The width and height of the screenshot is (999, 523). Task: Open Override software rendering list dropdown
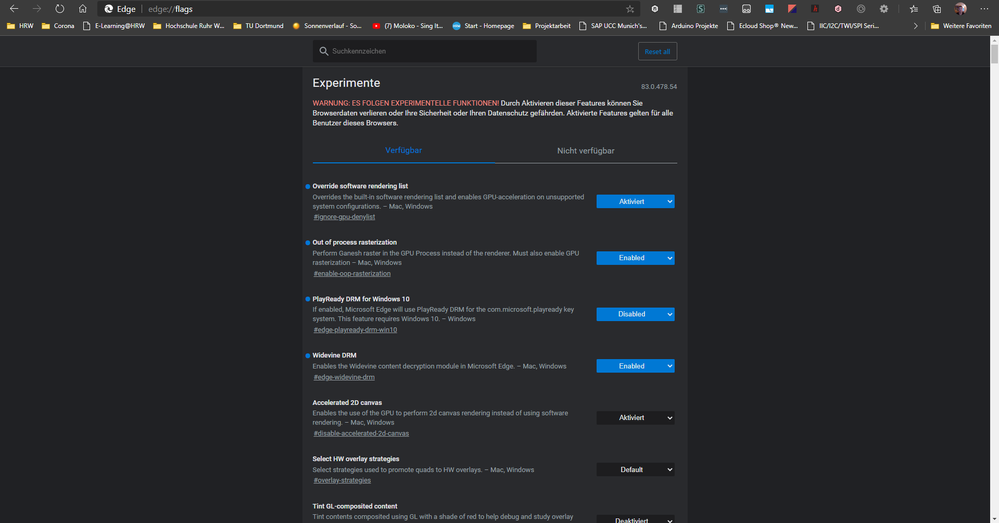(635, 201)
